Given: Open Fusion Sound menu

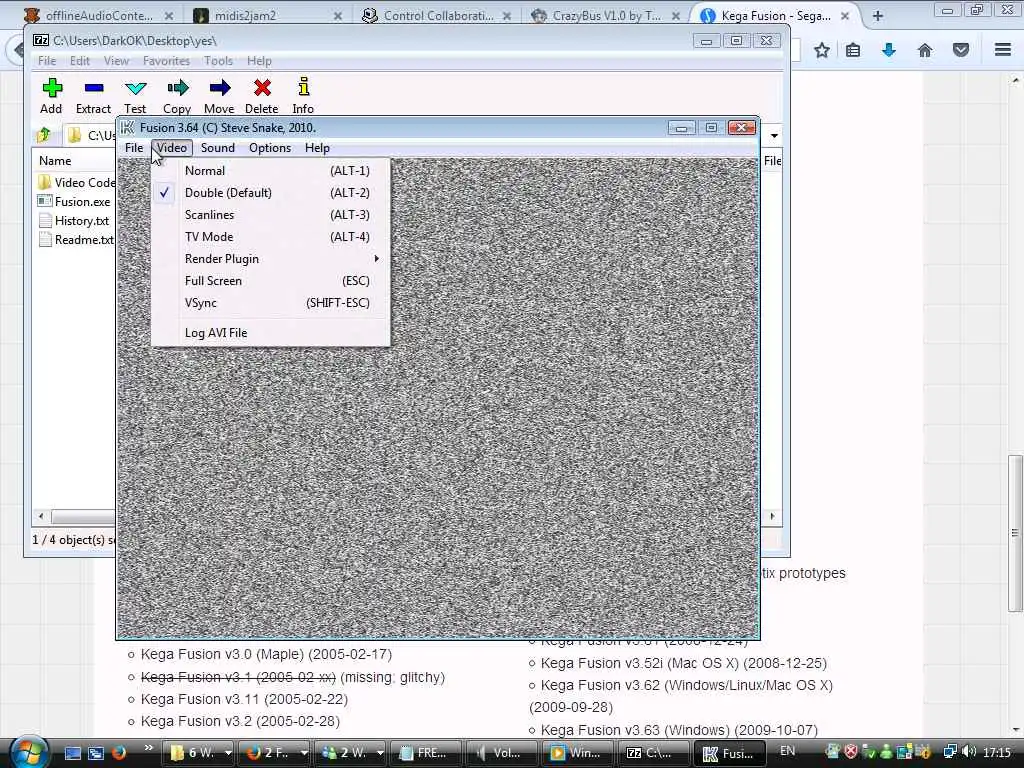Looking at the screenshot, I should pyautogui.click(x=217, y=148).
